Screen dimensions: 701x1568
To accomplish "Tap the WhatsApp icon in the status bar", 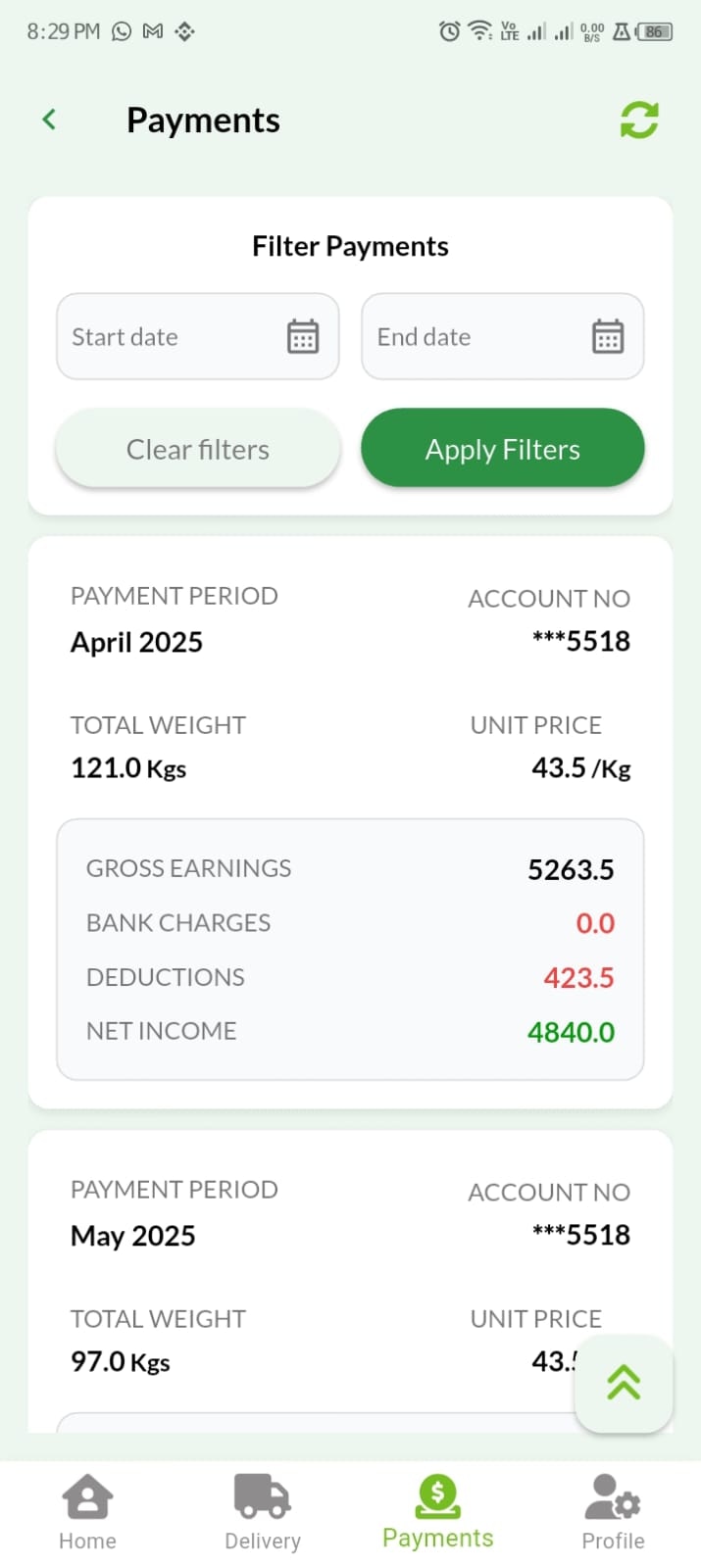I will pos(122,30).
